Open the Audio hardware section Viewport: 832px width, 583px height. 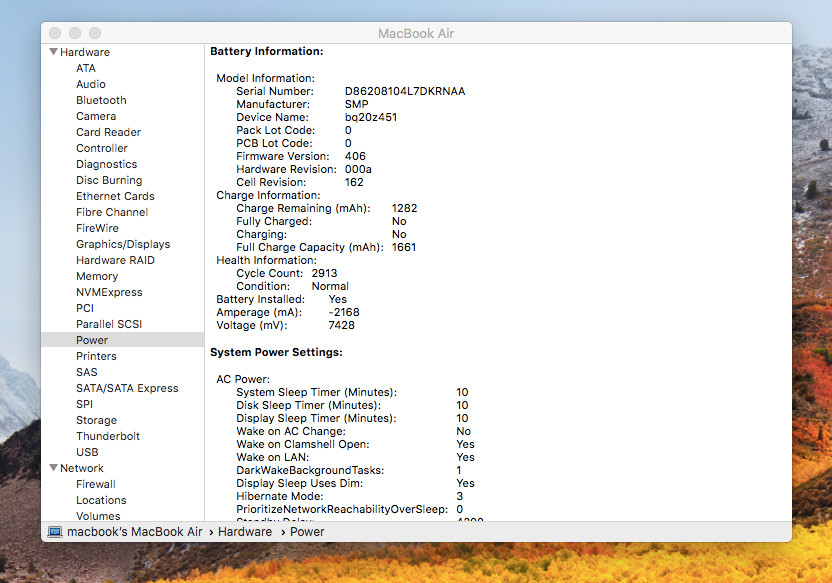pos(90,84)
